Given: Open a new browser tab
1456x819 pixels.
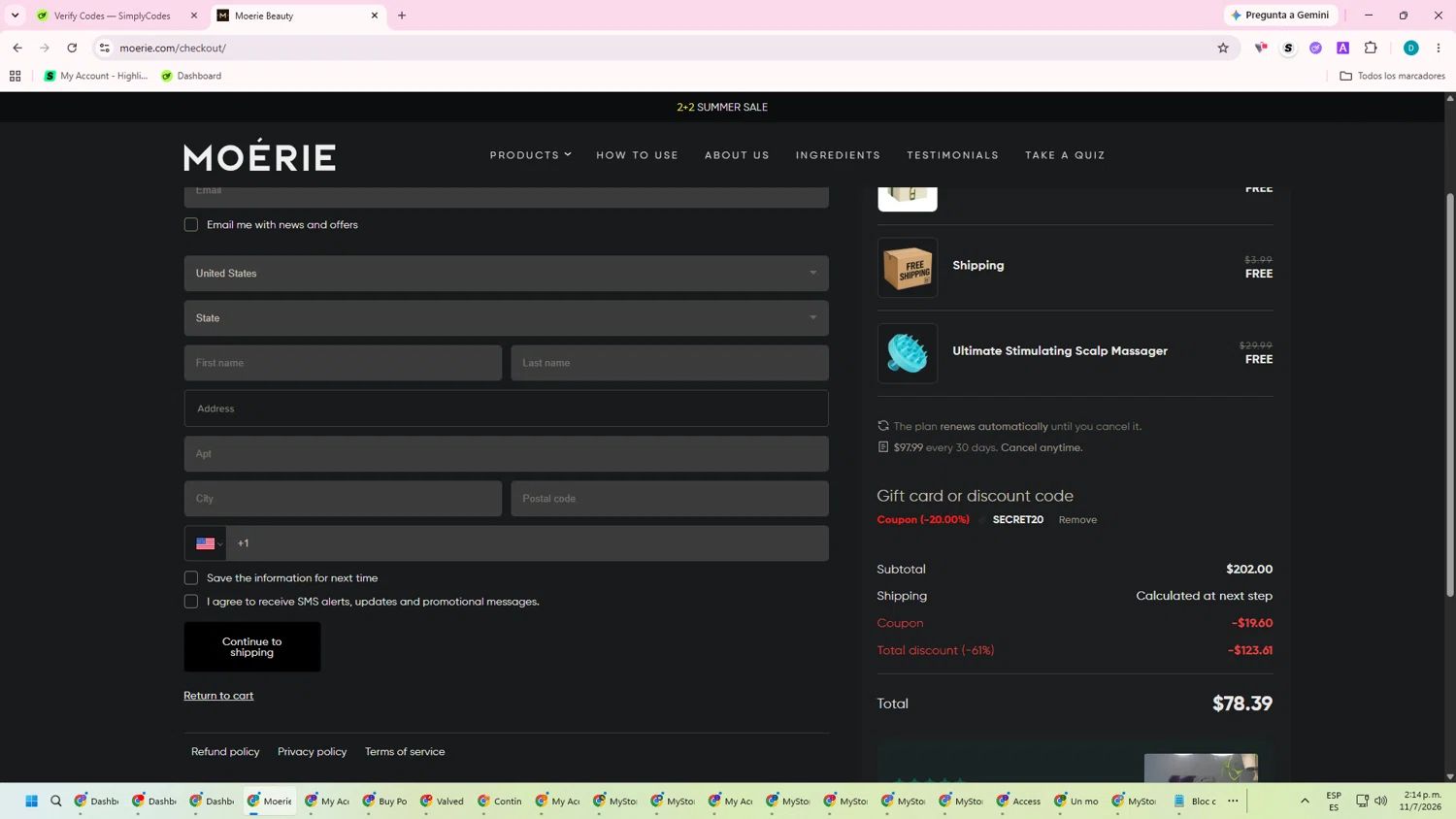Looking at the screenshot, I should (x=402, y=16).
